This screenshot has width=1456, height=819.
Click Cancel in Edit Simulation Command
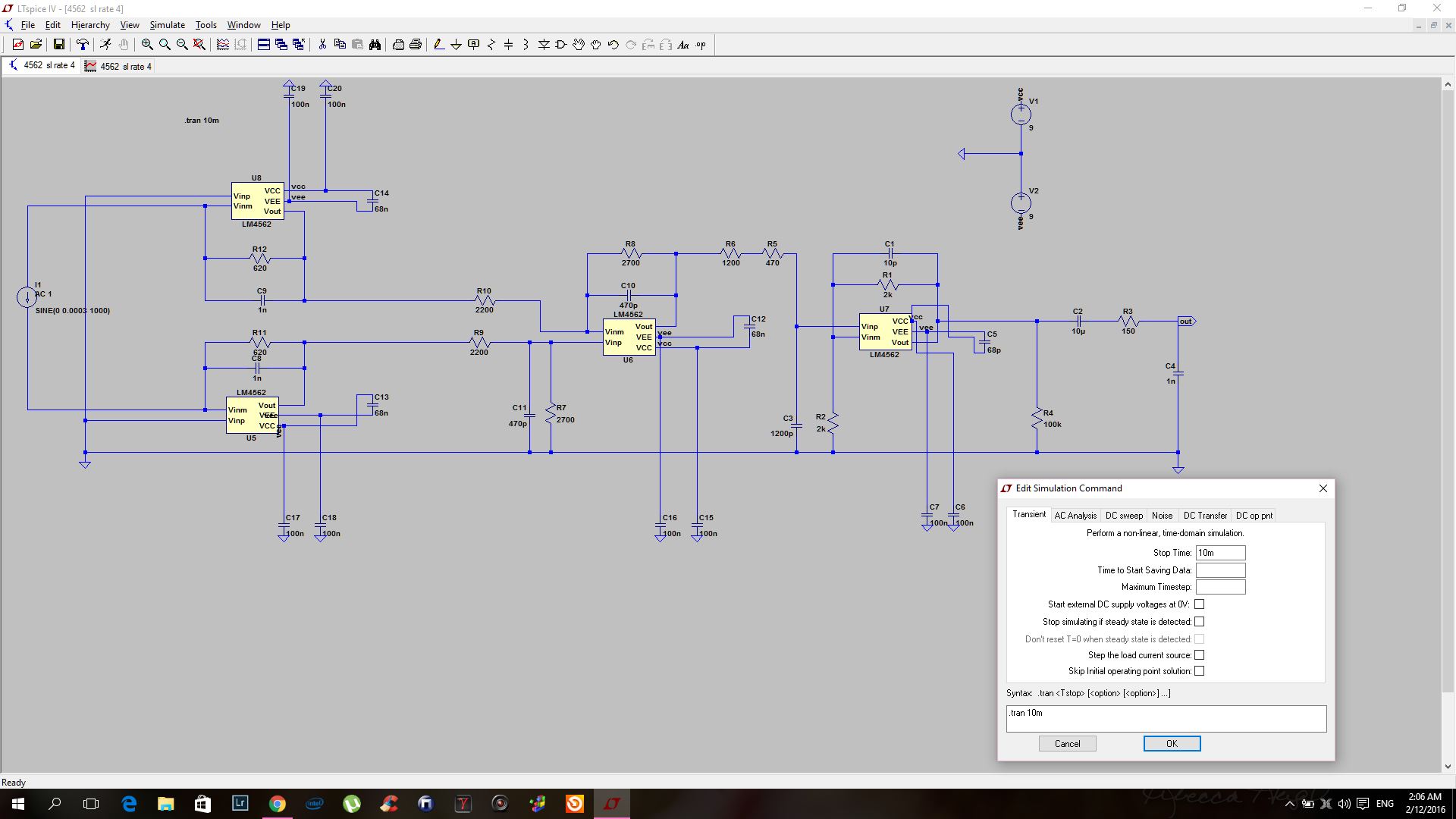click(1067, 744)
